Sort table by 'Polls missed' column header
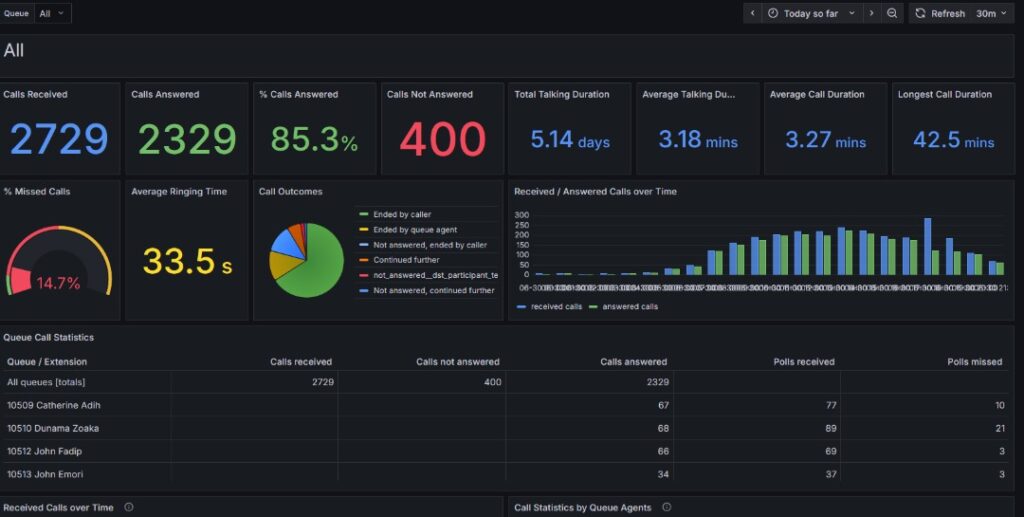 (x=974, y=362)
